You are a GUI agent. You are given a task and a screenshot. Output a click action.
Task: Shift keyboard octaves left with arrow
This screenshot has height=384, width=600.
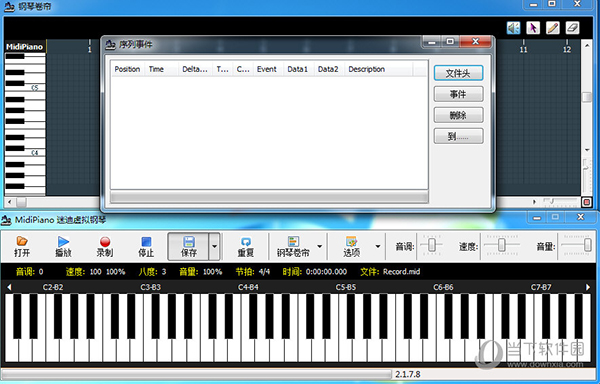9,287
